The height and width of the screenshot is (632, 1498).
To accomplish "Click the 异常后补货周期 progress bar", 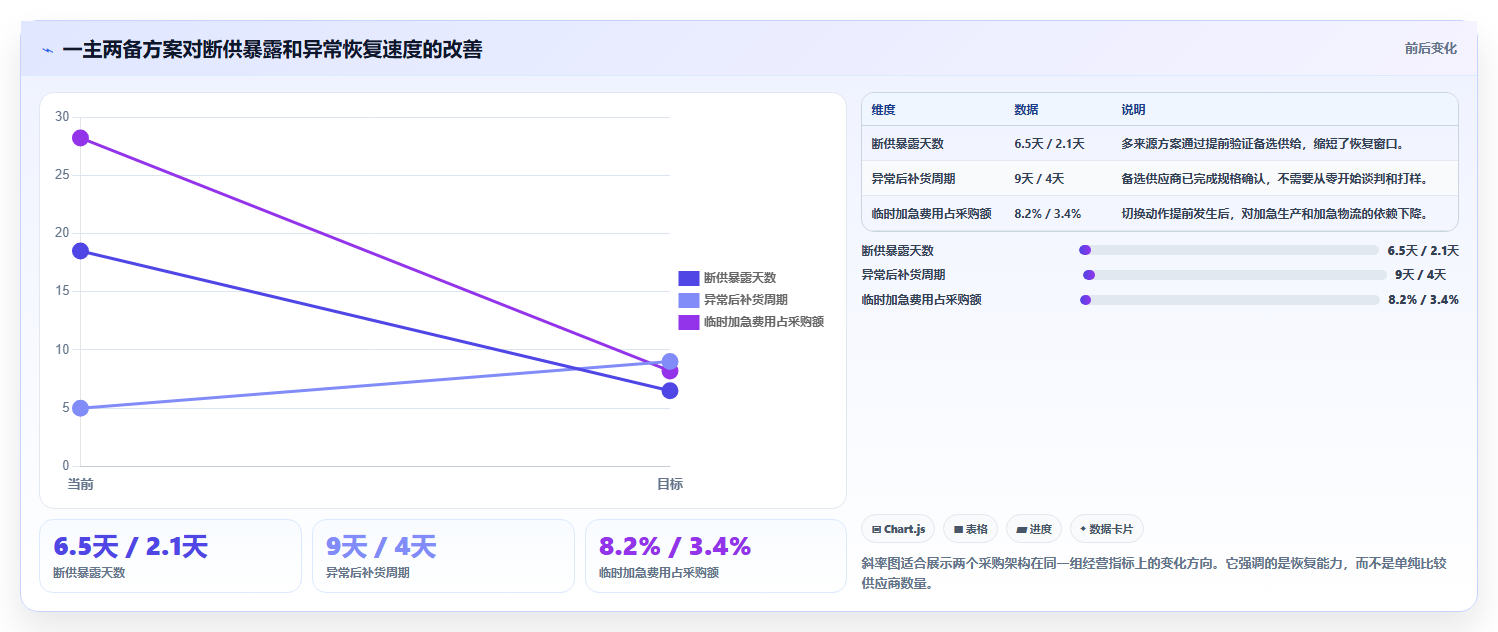I will [1235, 275].
